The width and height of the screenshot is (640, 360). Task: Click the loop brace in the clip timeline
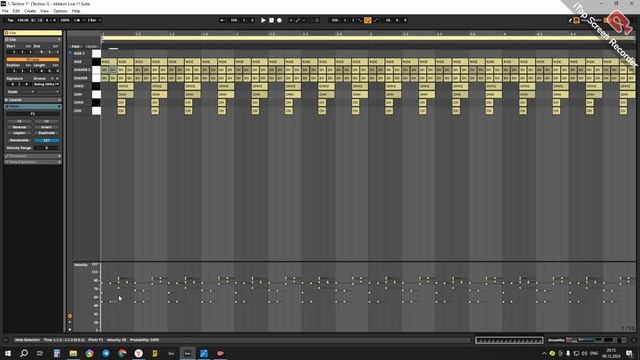click(369, 38)
